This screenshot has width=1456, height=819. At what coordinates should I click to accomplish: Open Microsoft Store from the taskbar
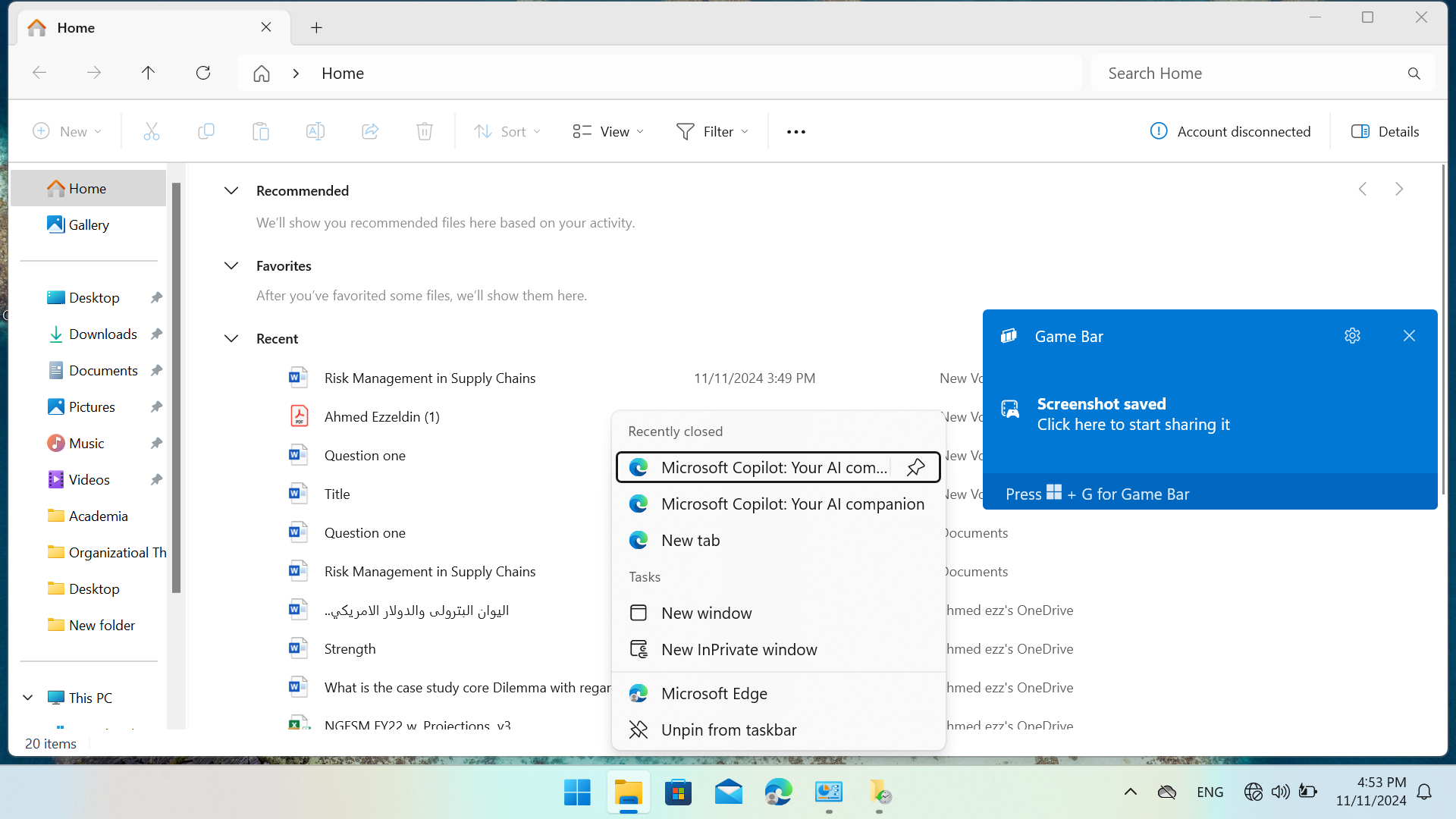[x=678, y=793]
